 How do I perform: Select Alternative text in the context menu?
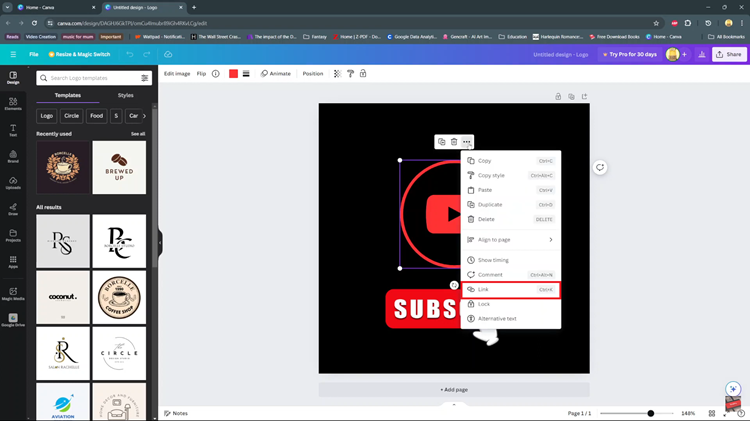[x=511, y=319]
